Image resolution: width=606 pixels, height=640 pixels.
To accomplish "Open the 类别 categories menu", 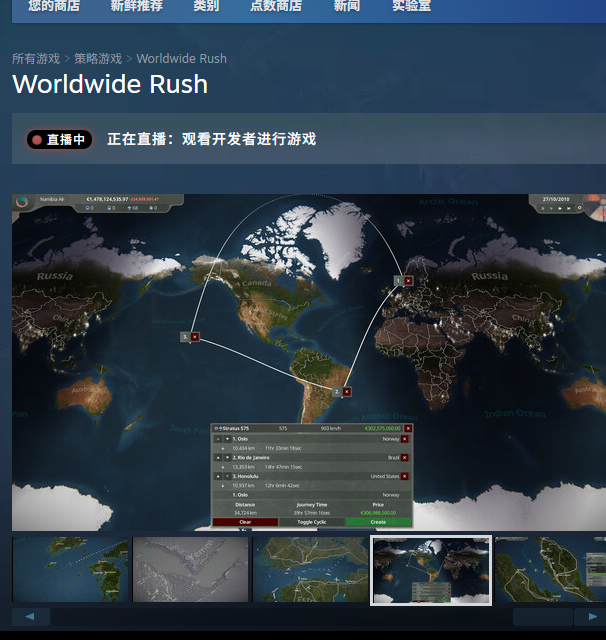I will point(206,6).
